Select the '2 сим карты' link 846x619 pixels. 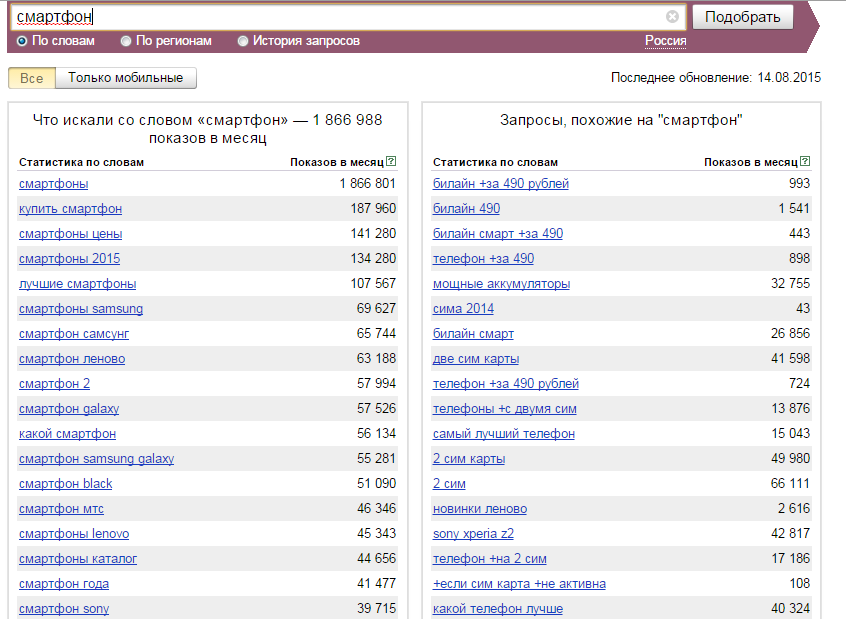(x=469, y=459)
